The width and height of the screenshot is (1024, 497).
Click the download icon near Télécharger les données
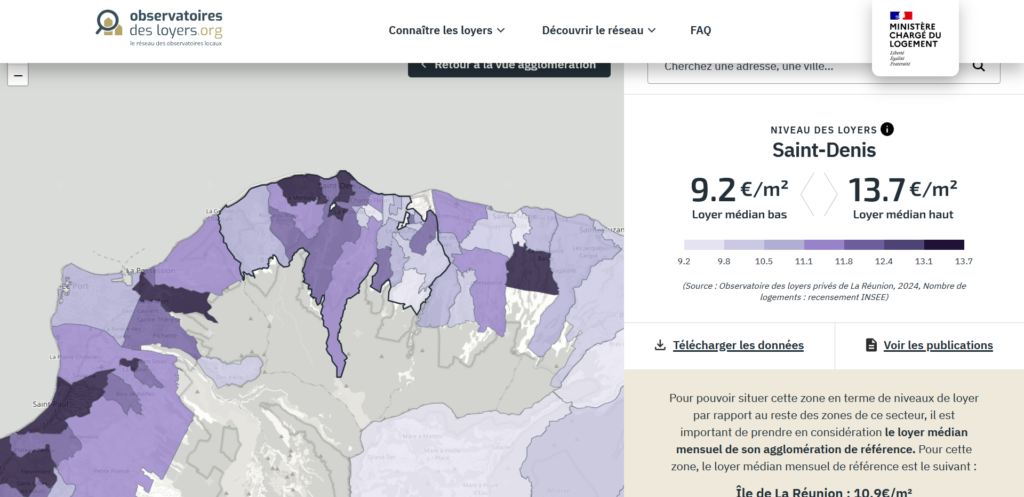(x=660, y=345)
